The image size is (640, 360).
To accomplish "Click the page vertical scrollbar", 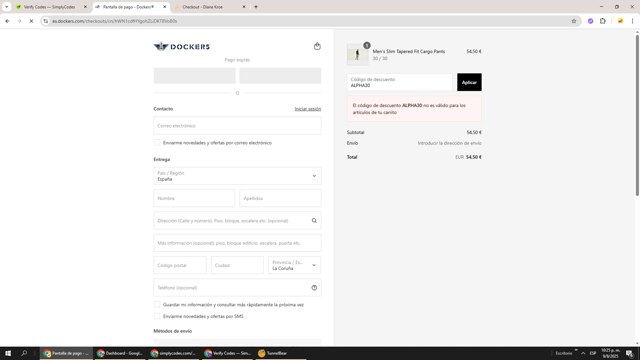I will (637, 116).
